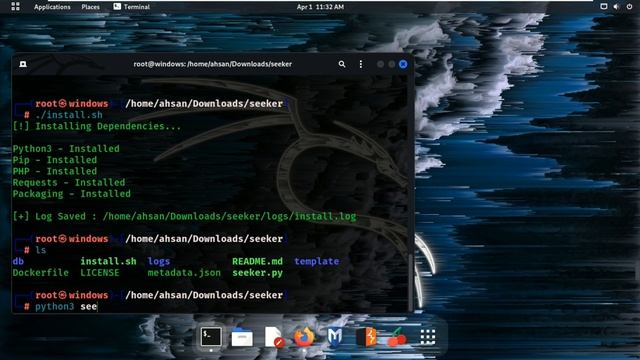Click the new tab icon in terminal titlebar
Image resolution: width=640 pixels, height=360 pixels.
click(23, 64)
